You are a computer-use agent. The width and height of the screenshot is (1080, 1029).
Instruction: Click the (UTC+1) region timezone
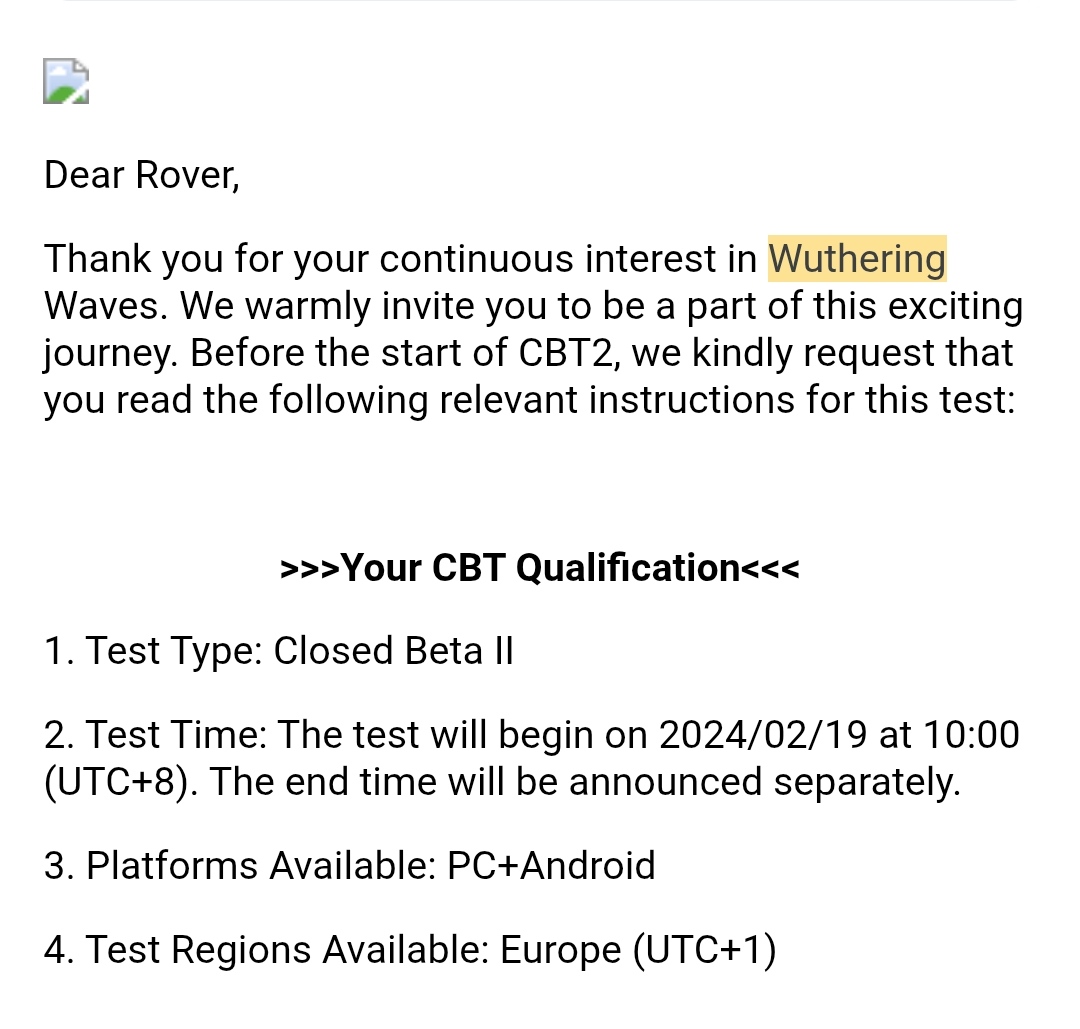(x=704, y=949)
